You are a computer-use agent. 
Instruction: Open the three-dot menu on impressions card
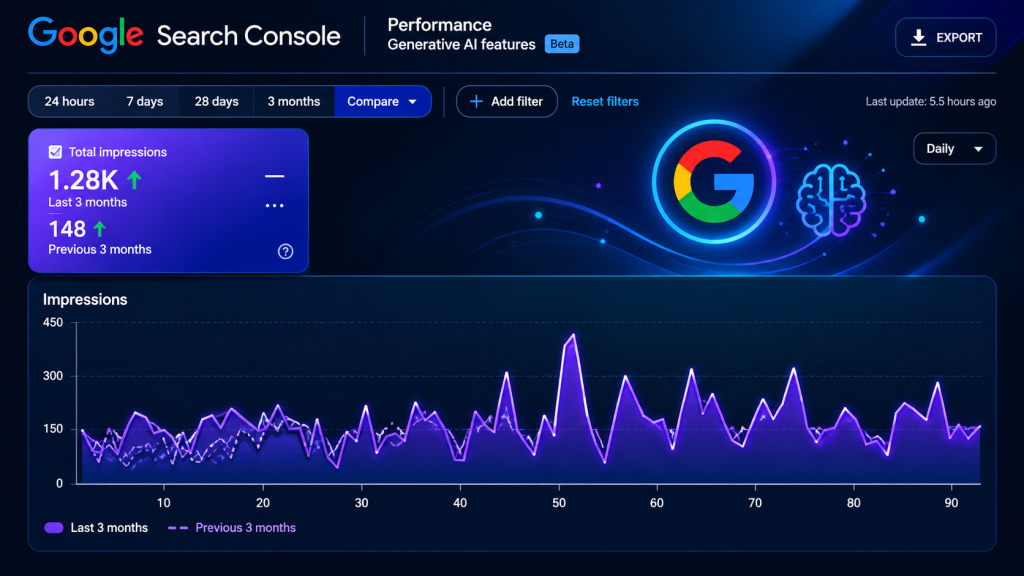pyautogui.click(x=274, y=206)
